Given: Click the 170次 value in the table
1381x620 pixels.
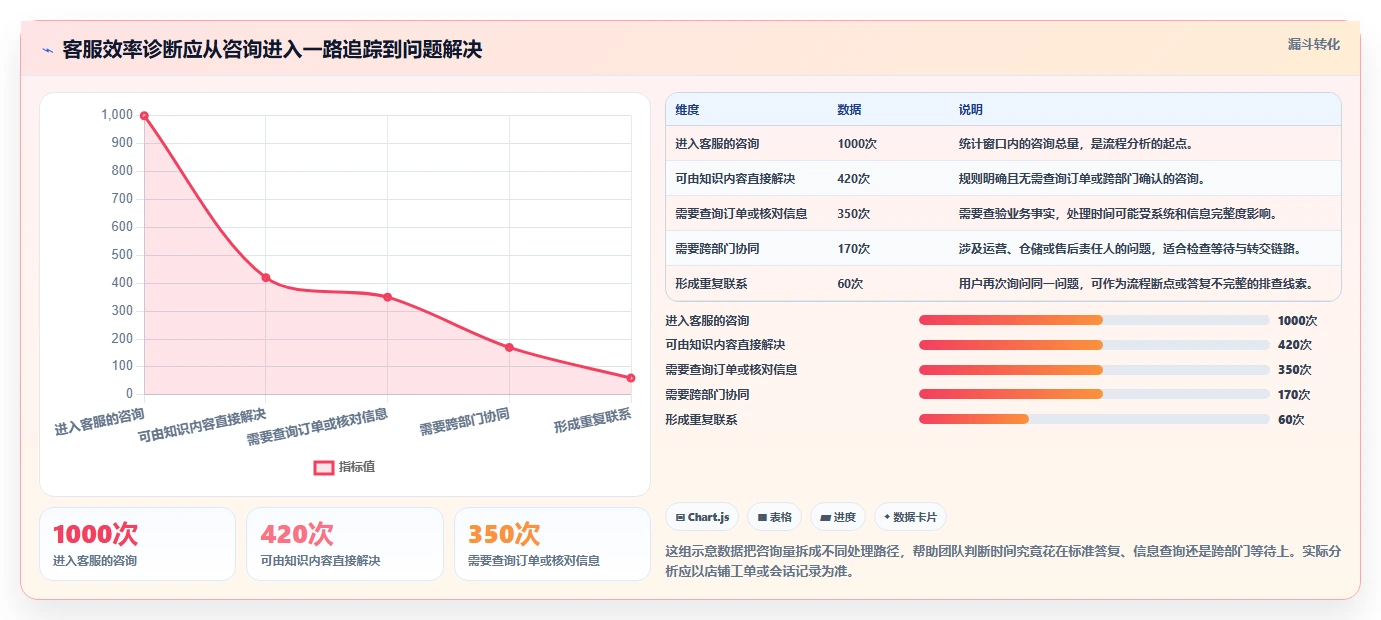Looking at the screenshot, I should point(854,248).
